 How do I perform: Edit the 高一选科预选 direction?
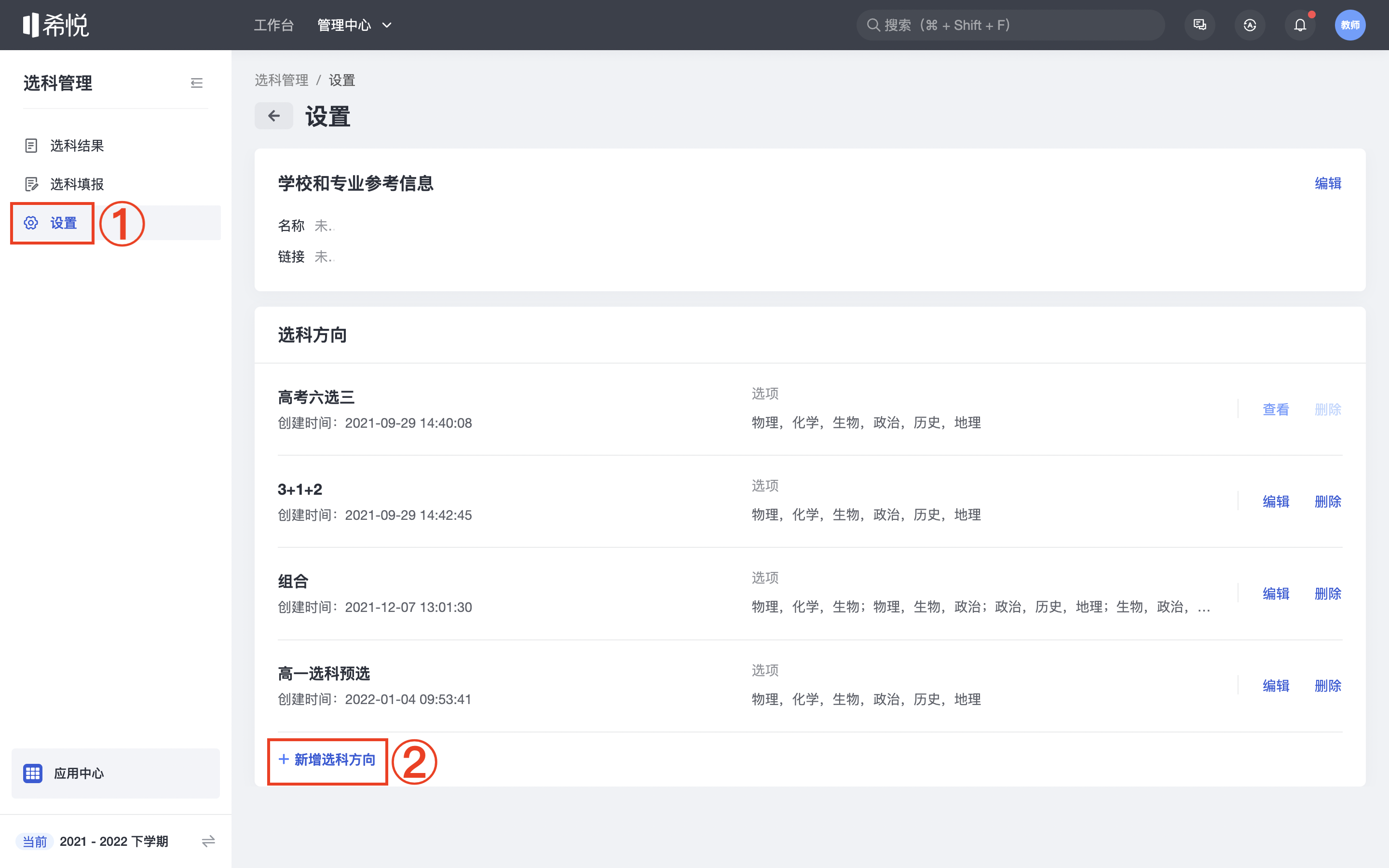tap(1275, 686)
